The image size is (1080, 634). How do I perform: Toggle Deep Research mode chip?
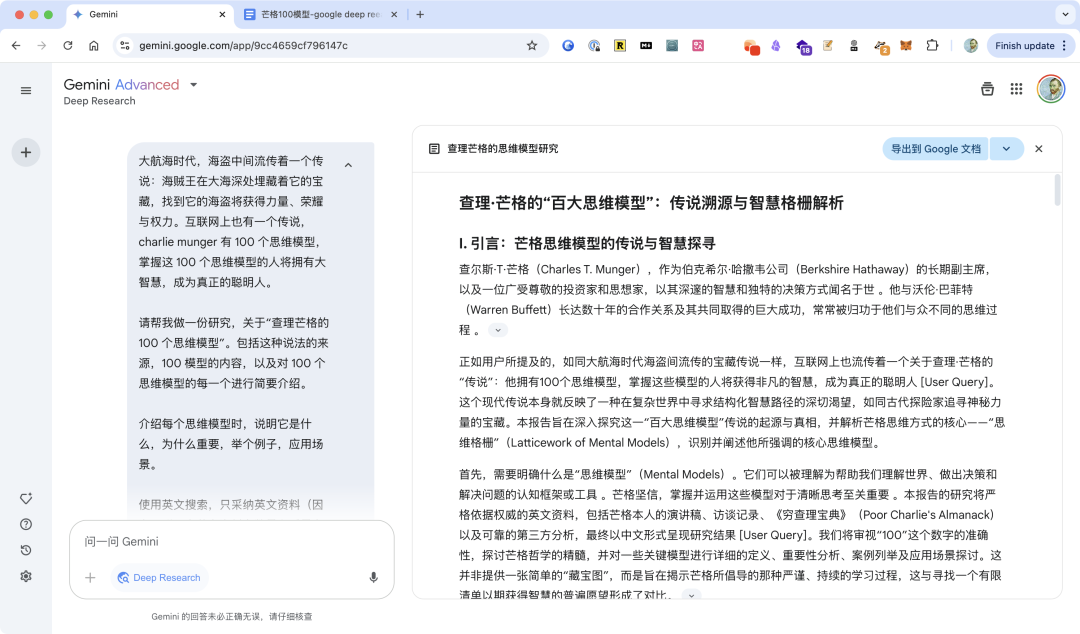(159, 577)
